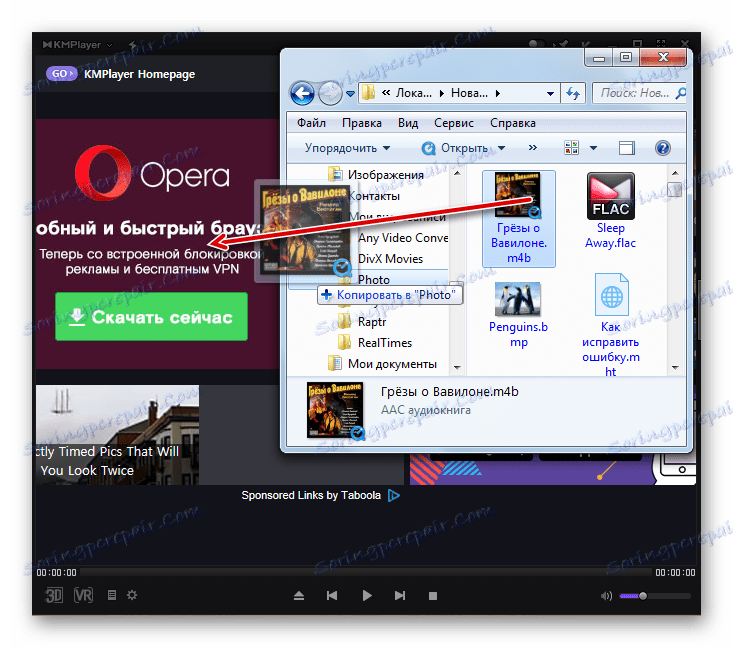Screen dimensions: 733x648
Task: Select the 'Лока...' breadcrumb segment
Action: [413, 93]
